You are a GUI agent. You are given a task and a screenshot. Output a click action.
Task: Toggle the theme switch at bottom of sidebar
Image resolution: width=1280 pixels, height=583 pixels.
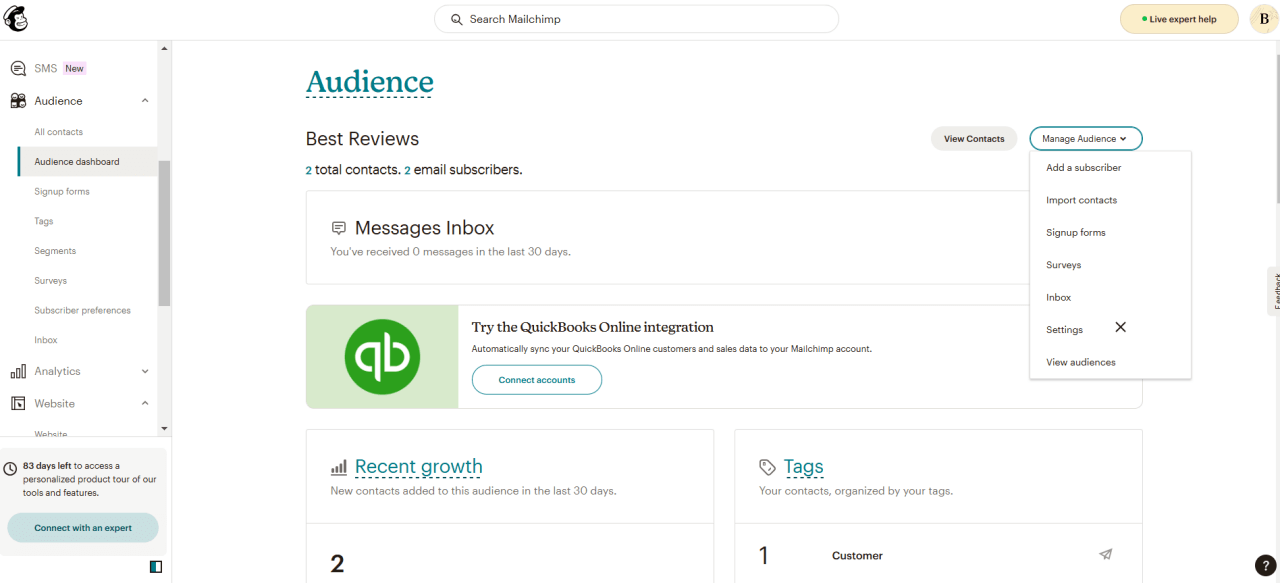(x=155, y=566)
